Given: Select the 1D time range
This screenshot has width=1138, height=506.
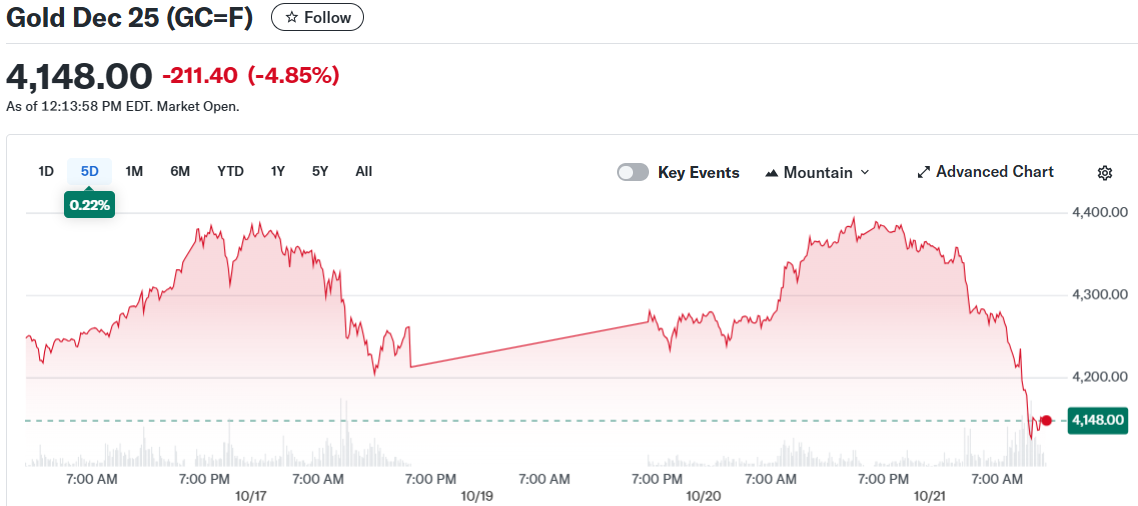Looking at the screenshot, I should [x=46, y=171].
